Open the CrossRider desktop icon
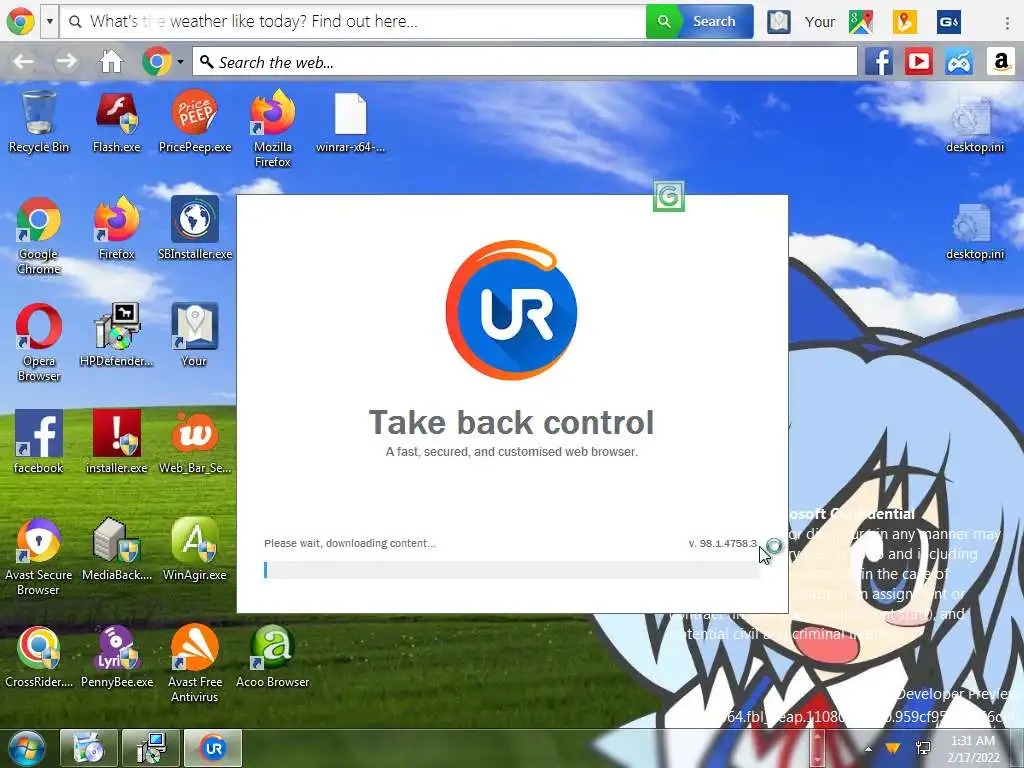This screenshot has width=1024, height=768. click(x=39, y=656)
